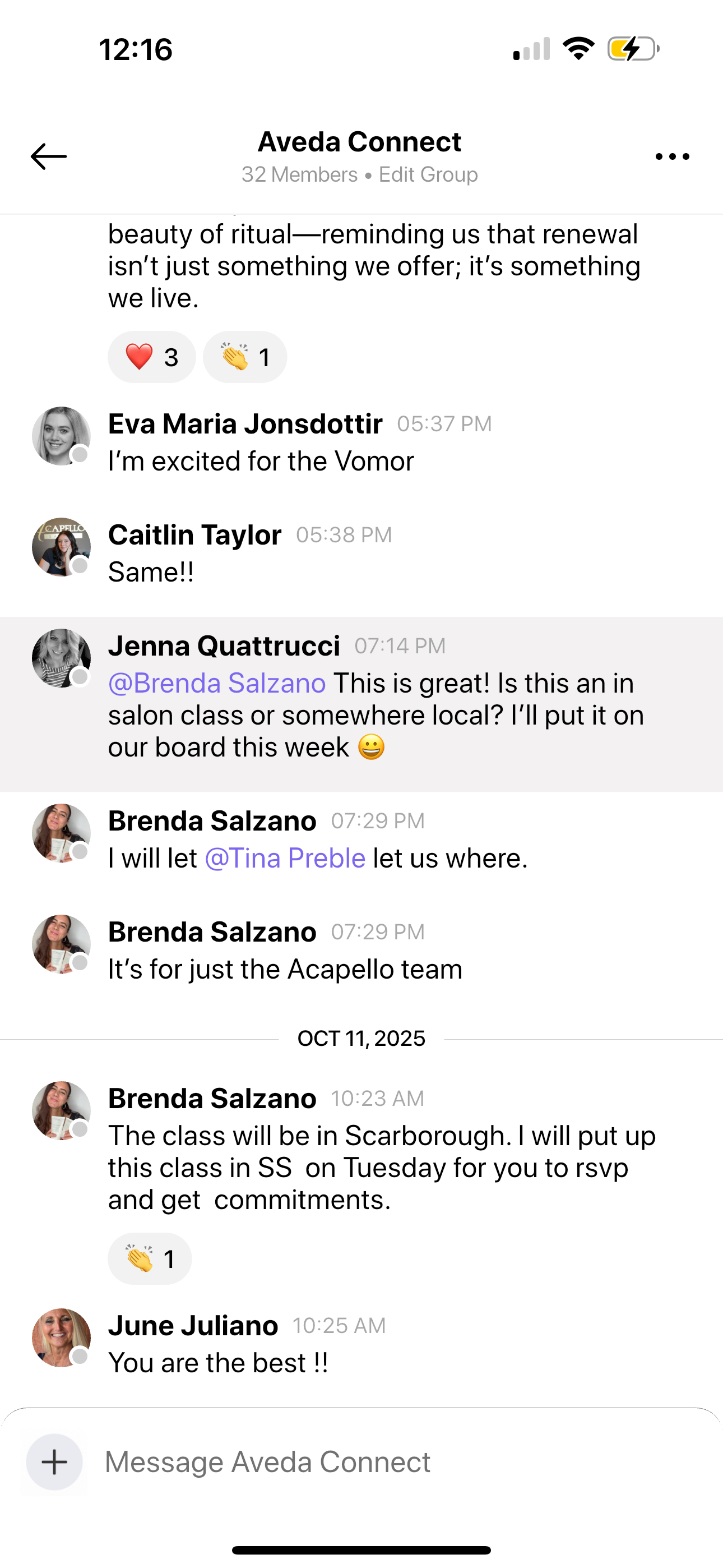The height and width of the screenshot is (1568, 723).
Task: Tap the plus attachment icon
Action: tap(54, 1462)
